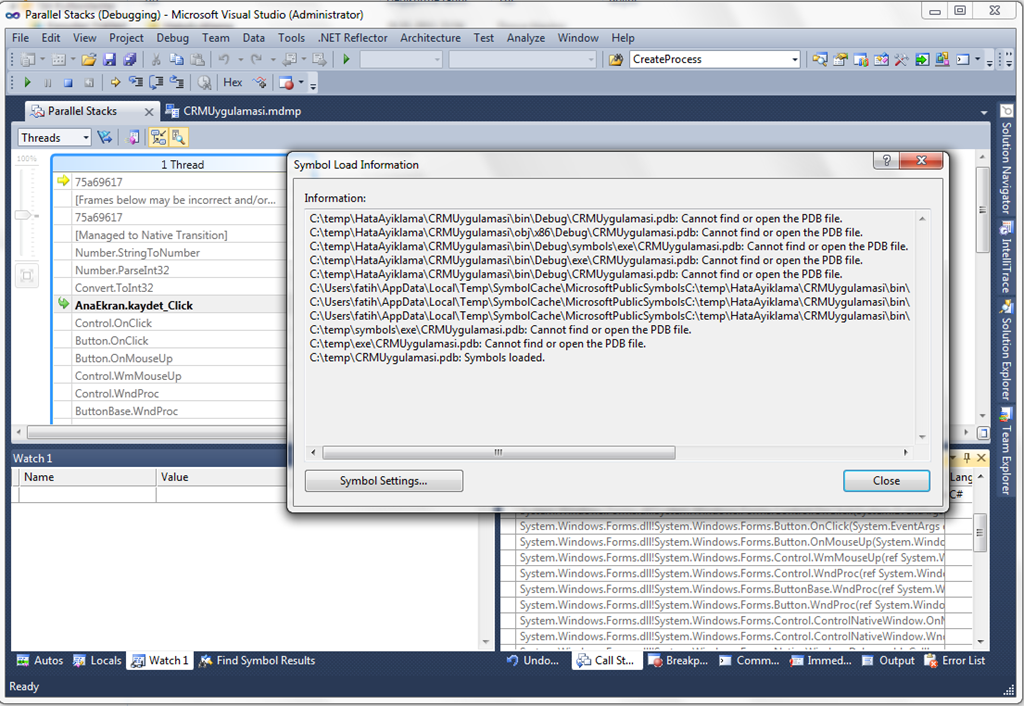Open the Analyze menu
The height and width of the screenshot is (706, 1024).
(x=526, y=38)
